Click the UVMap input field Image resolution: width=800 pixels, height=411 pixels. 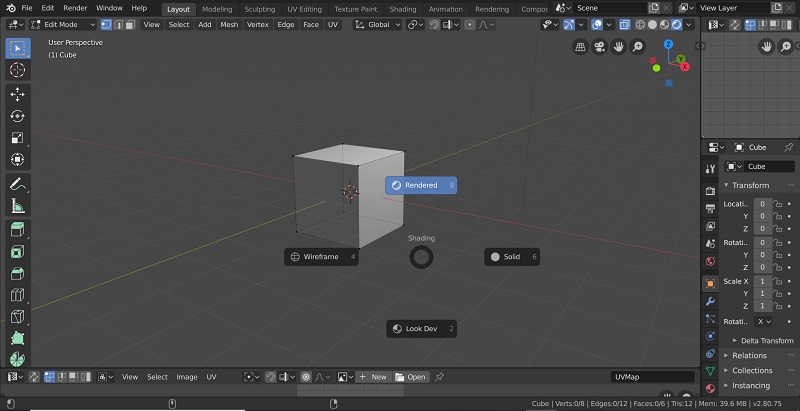652,377
